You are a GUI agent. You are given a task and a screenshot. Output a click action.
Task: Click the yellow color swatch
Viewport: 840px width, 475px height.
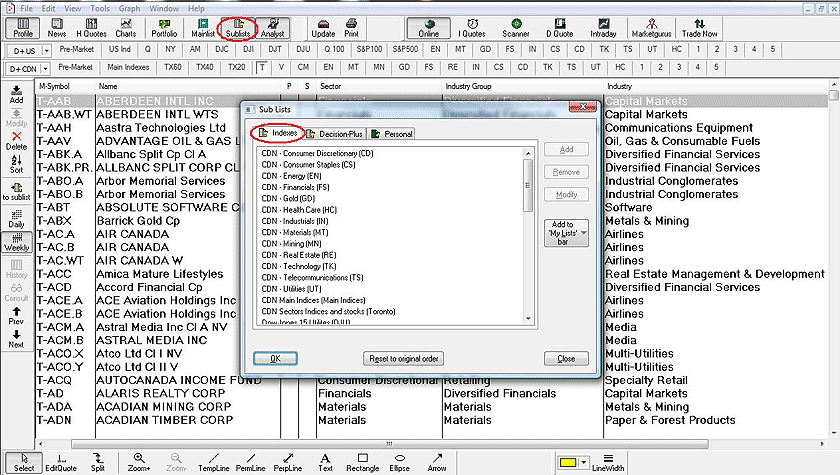coord(568,461)
